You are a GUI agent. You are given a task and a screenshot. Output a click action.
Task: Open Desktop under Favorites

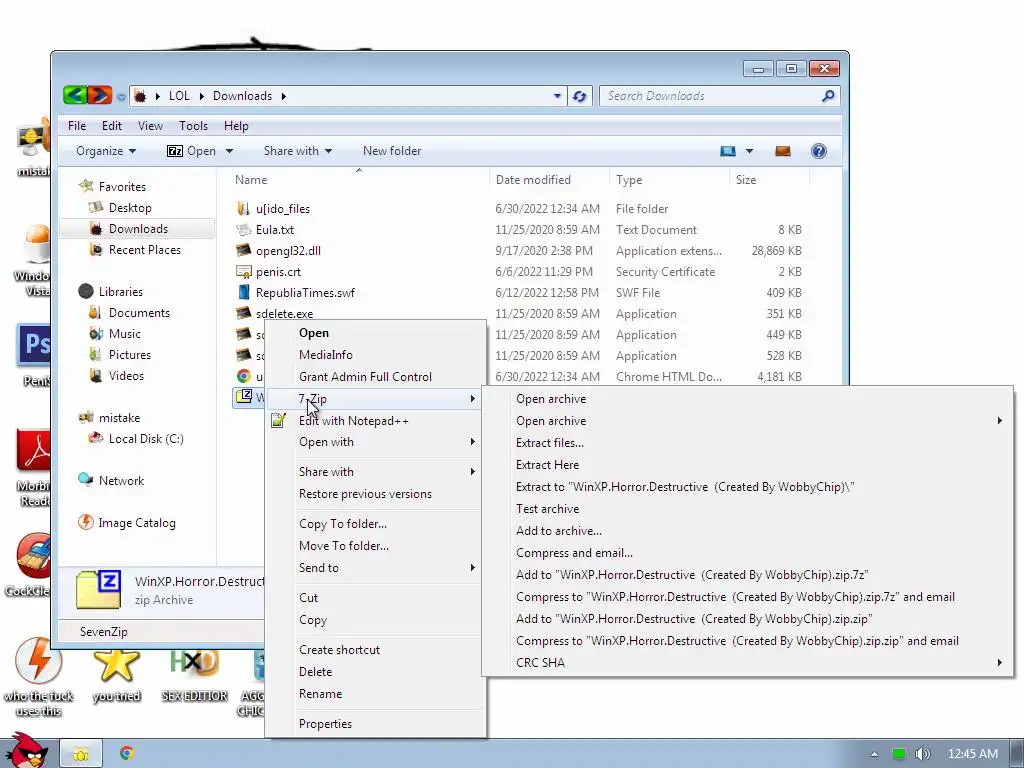(130, 208)
